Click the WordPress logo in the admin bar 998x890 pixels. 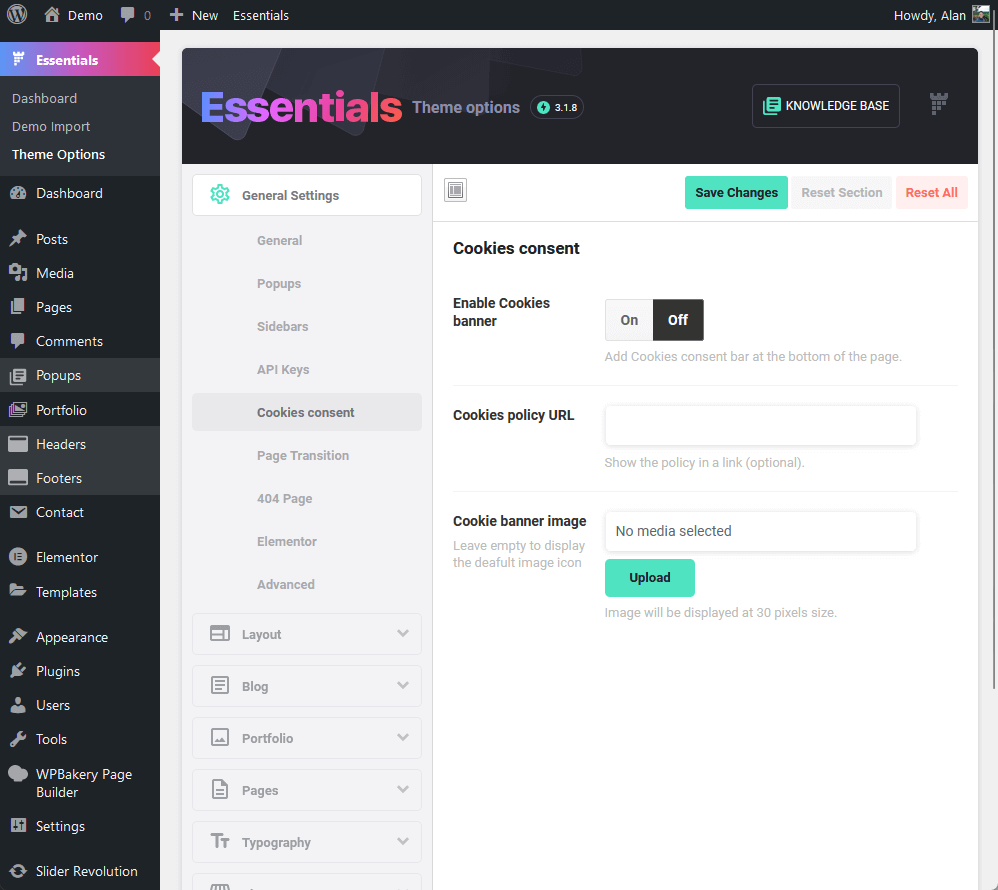tap(14, 14)
